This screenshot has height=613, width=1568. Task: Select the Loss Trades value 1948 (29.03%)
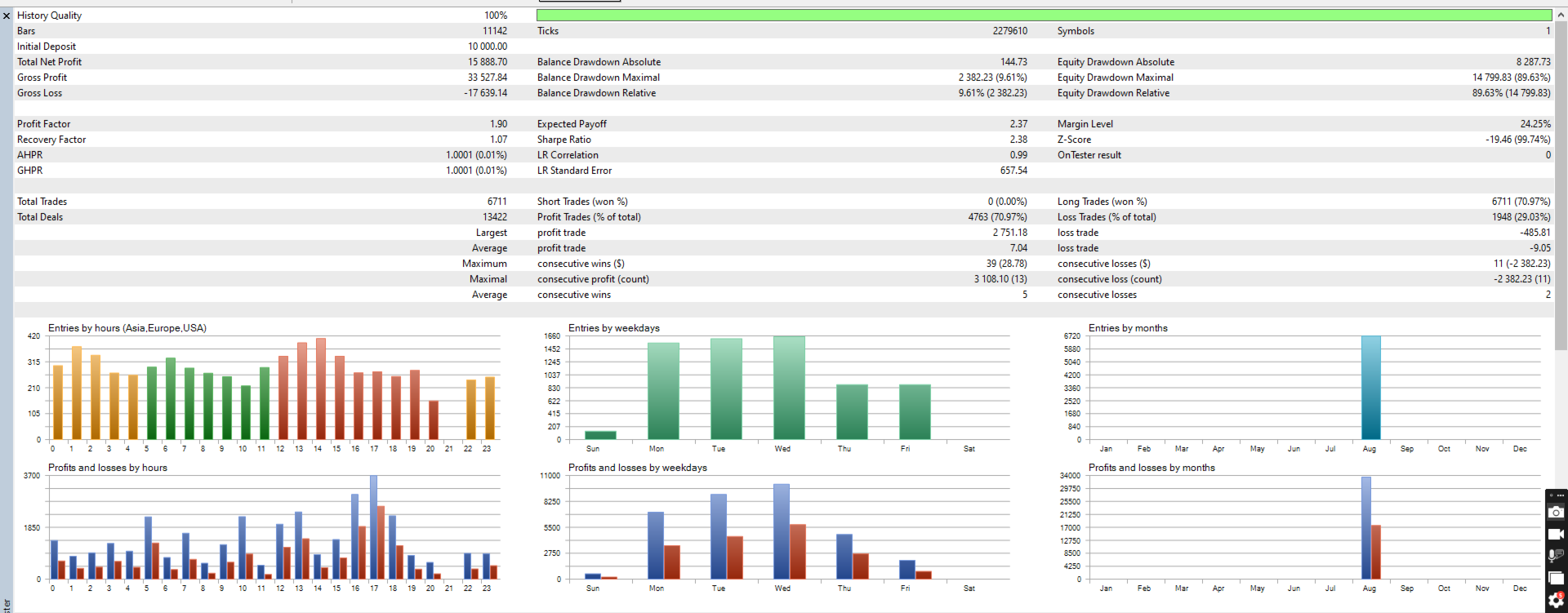tap(1521, 217)
